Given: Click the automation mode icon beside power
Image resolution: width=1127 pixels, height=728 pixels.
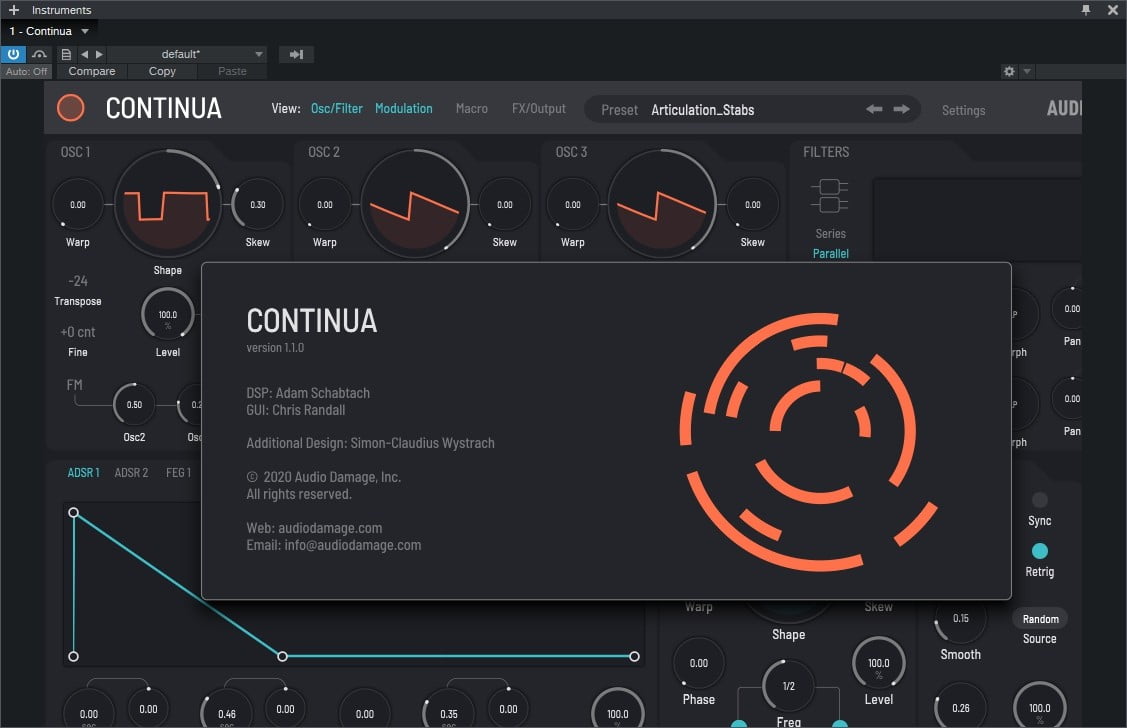Looking at the screenshot, I should coord(40,54).
